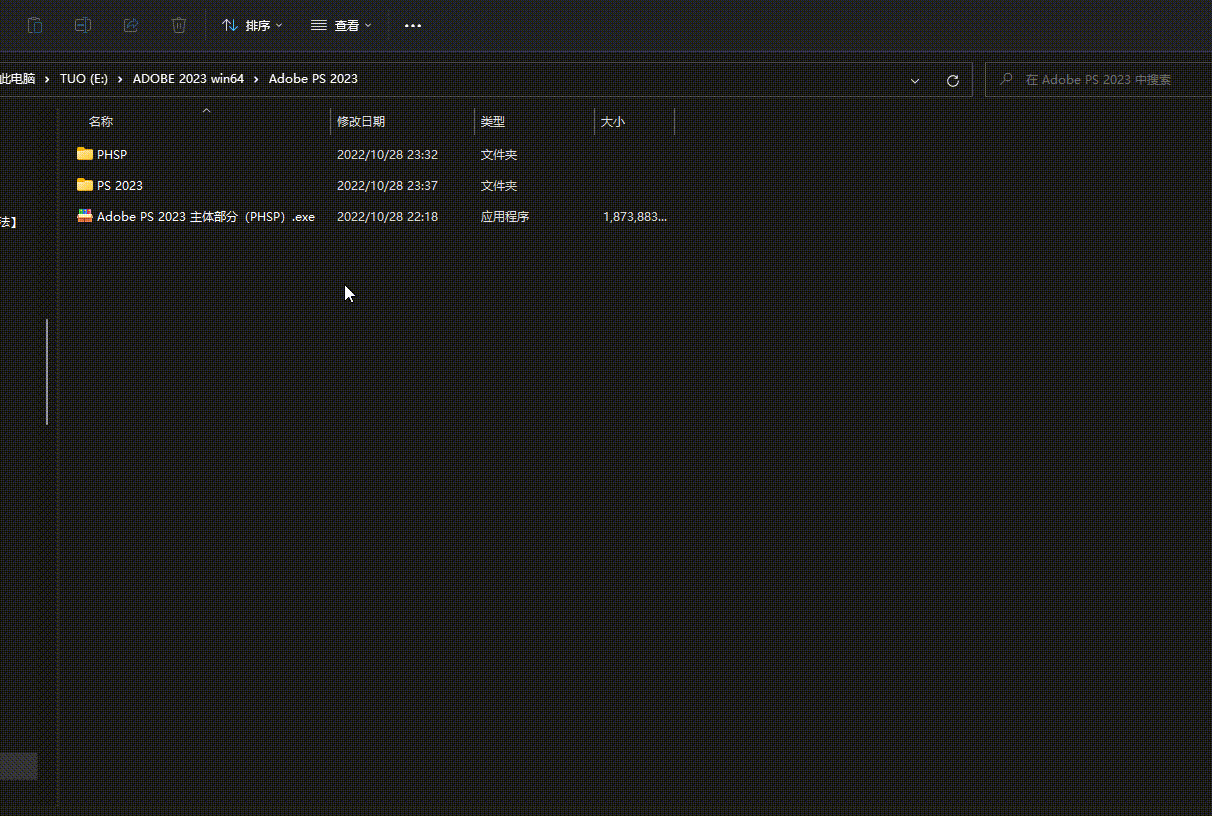1212x816 pixels.
Task: Sort by 大小 column header
Action: (x=613, y=121)
